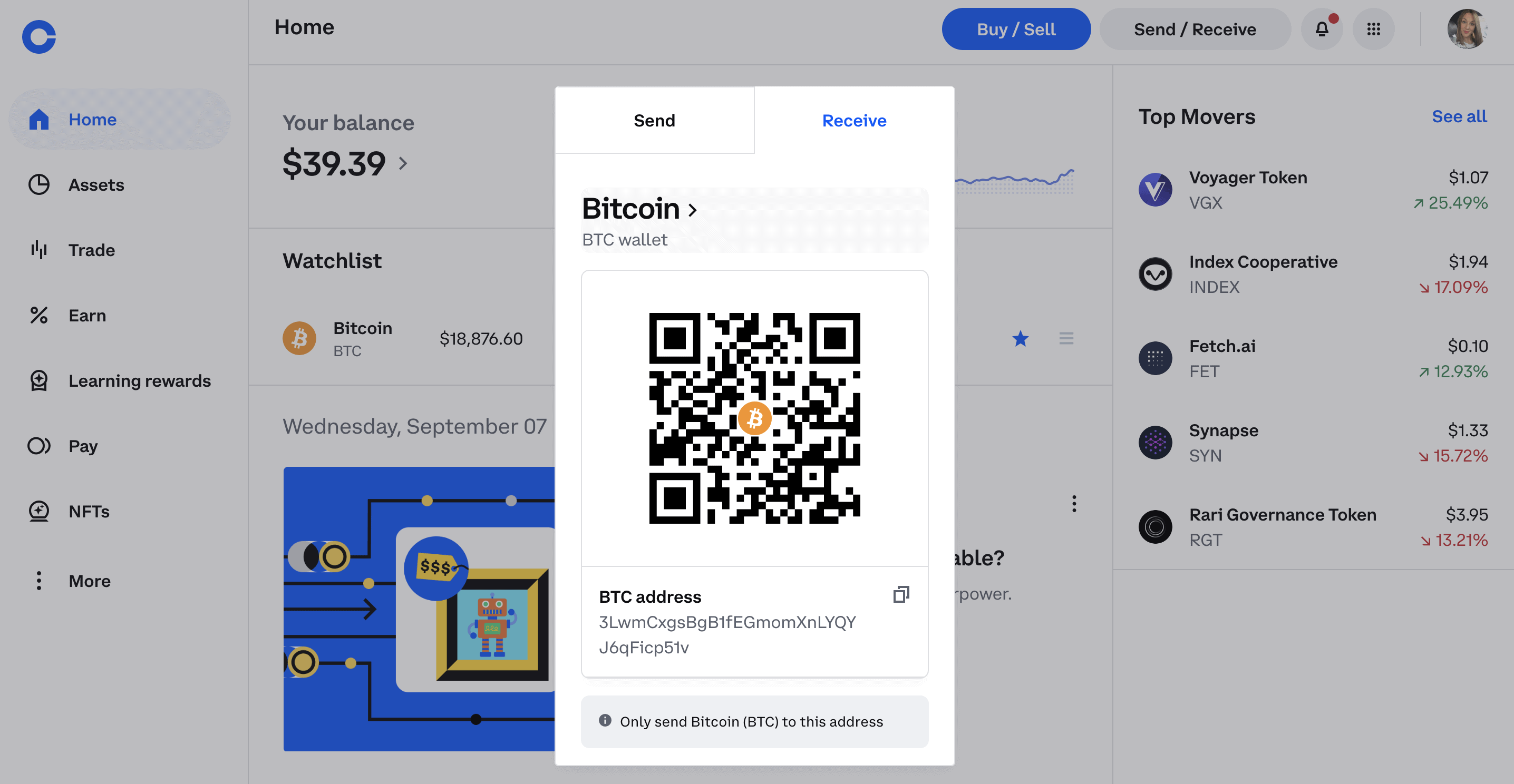Click the star toggle on Bitcoin watchlist
The height and width of the screenshot is (784, 1514).
pos(1021,338)
